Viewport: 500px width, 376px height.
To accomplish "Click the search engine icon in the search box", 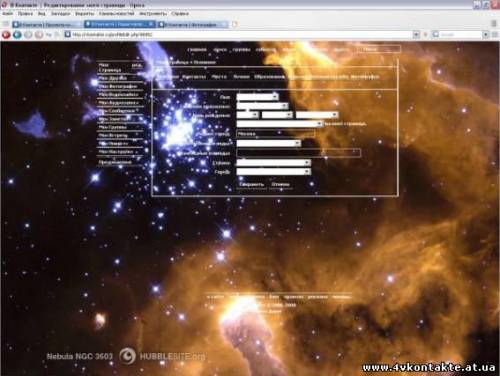I will click(436, 34).
